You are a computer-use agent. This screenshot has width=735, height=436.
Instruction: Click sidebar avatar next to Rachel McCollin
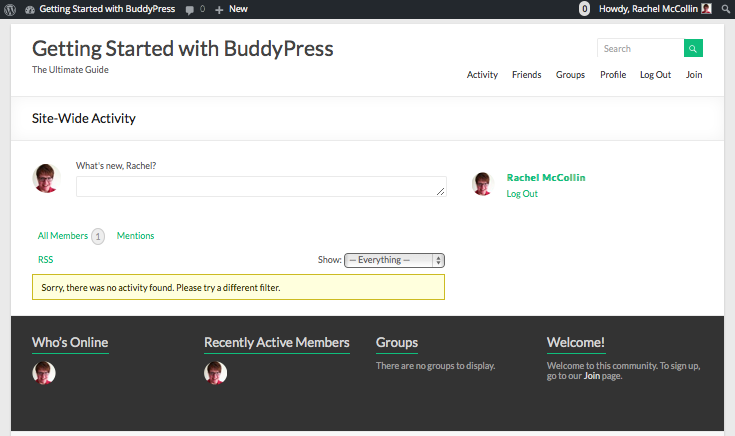(482, 183)
